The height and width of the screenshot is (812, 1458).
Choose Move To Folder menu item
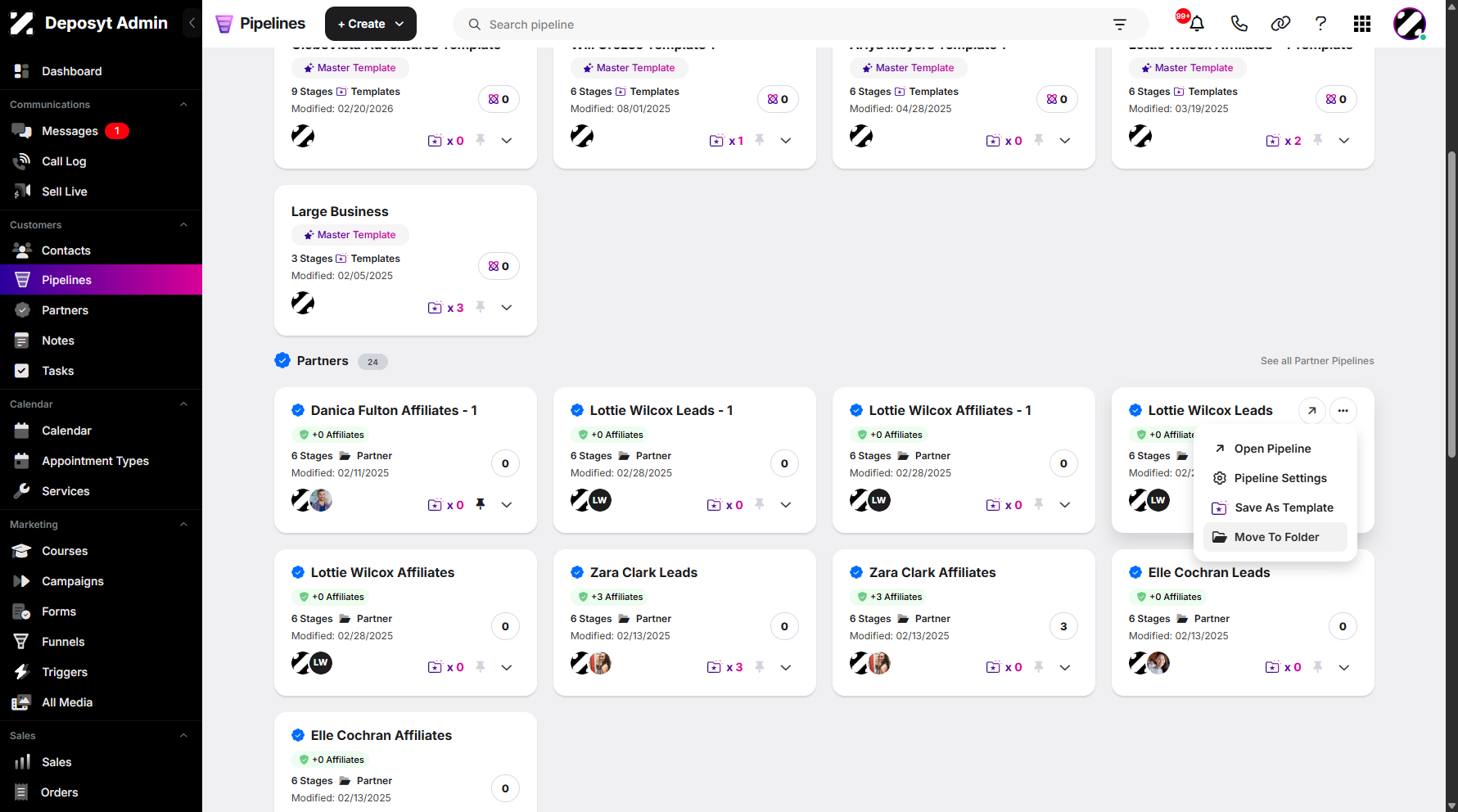1275,537
